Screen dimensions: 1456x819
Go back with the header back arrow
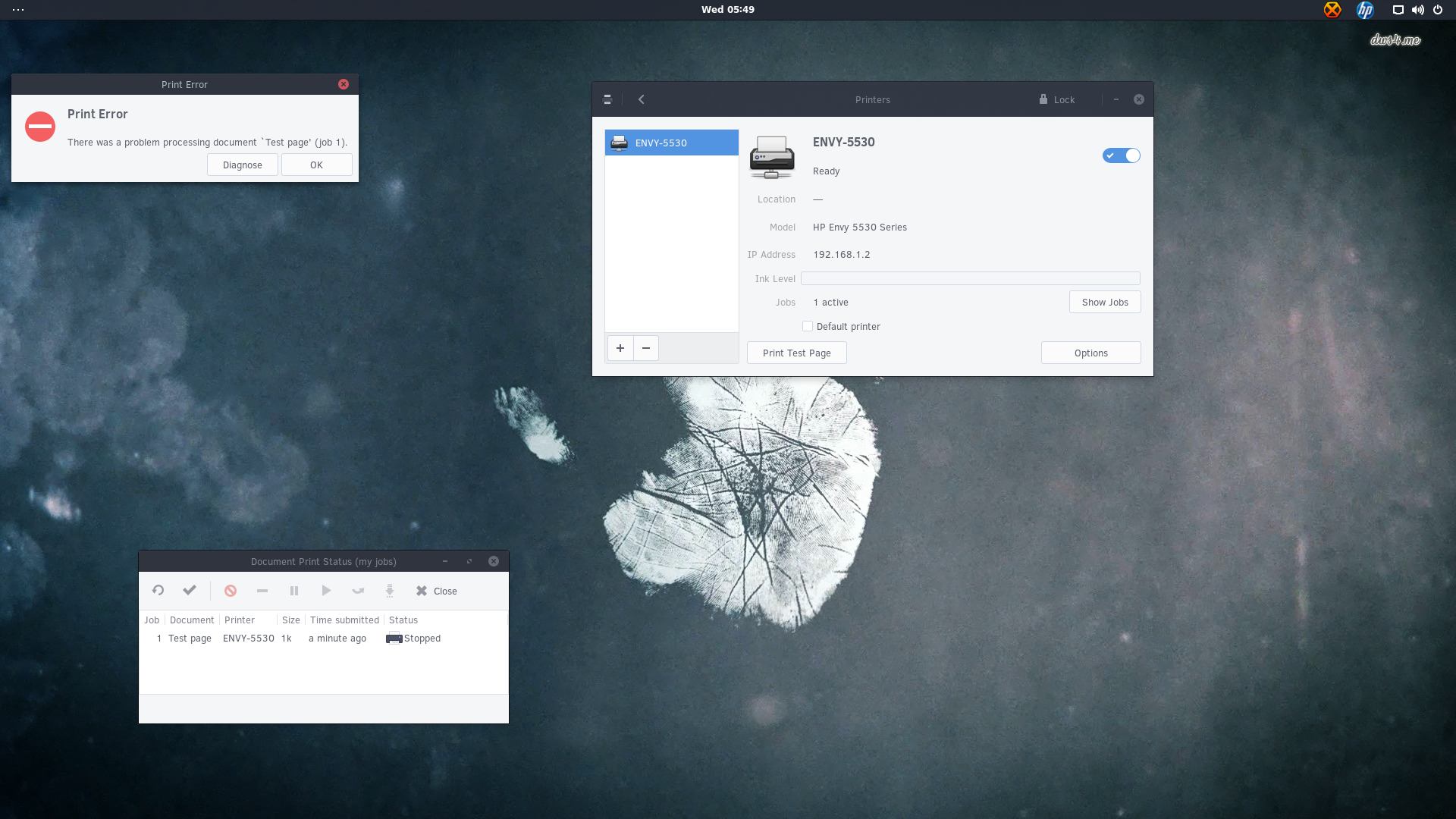(x=642, y=99)
